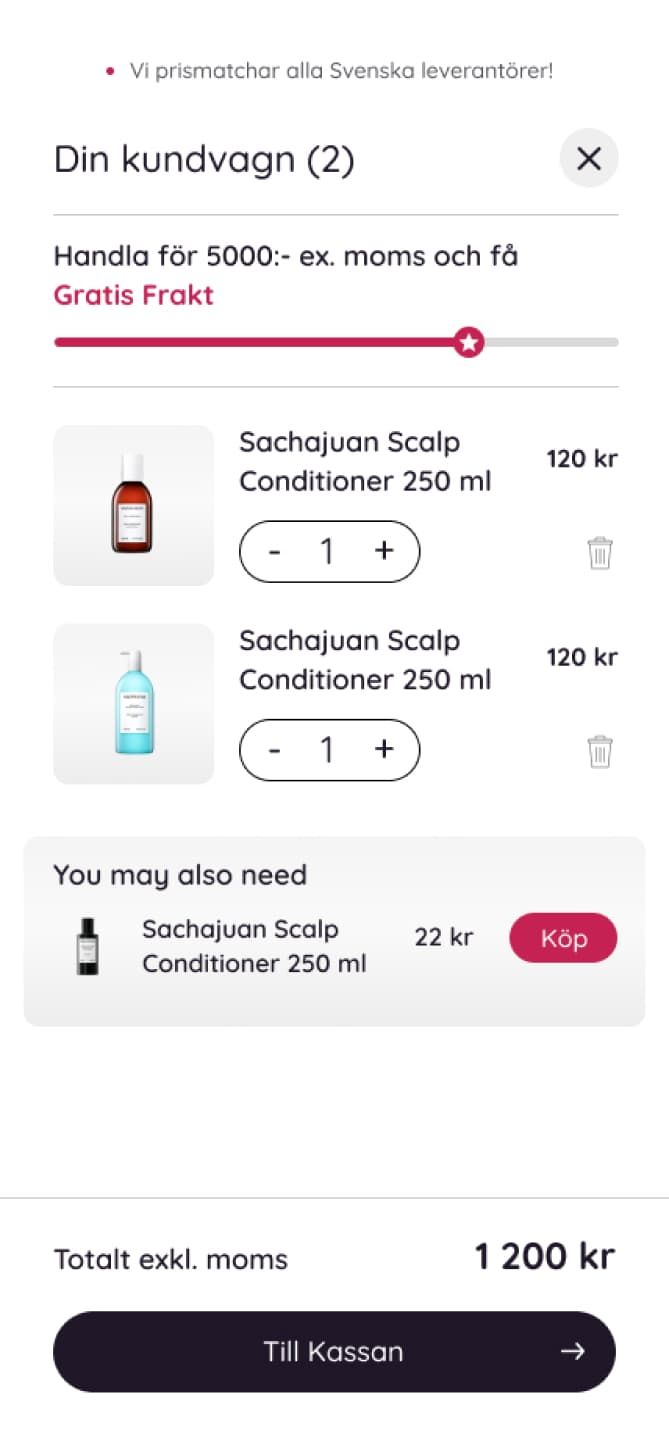
Task: Delete the first cart item using the trash icon
Action: (600, 553)
